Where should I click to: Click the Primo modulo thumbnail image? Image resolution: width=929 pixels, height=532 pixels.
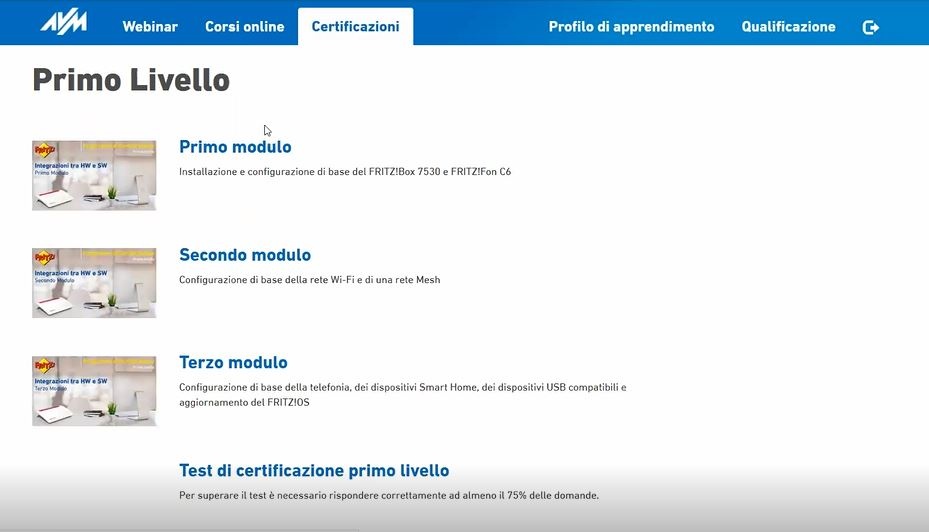pos(94,175)
